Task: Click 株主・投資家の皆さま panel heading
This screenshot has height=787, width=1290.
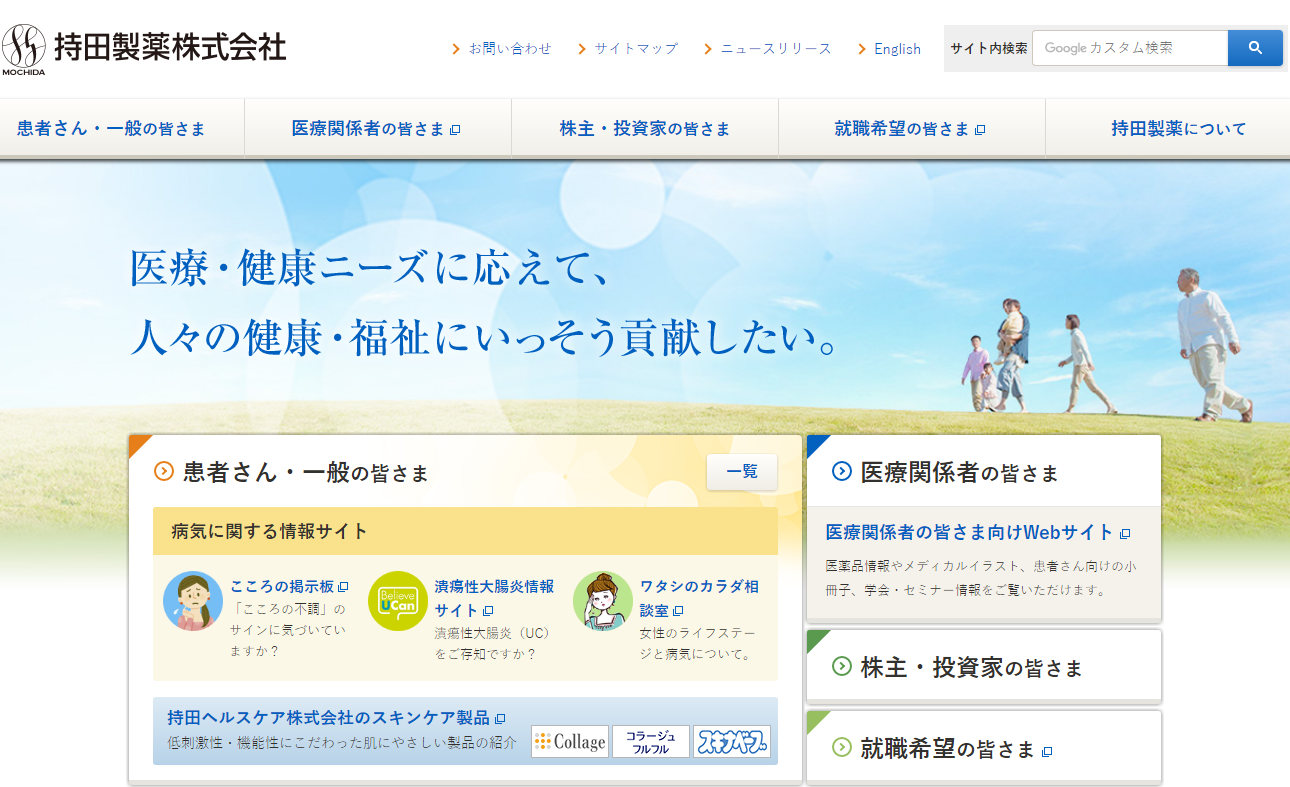Action: click(x=972, y=667)
